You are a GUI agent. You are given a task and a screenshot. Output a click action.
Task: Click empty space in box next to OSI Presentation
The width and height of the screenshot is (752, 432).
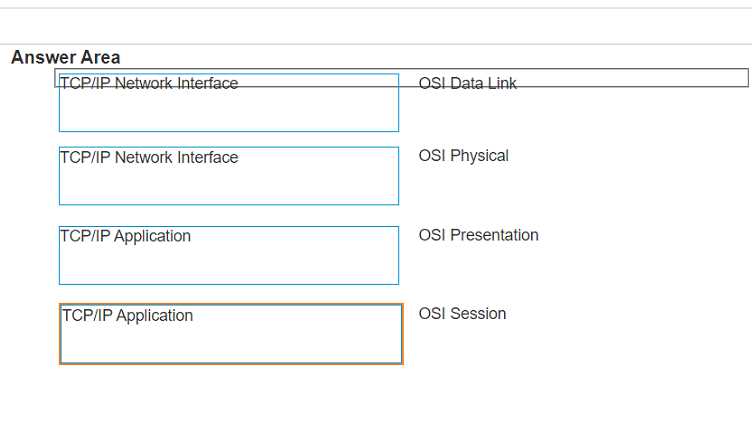coord(228,265)
